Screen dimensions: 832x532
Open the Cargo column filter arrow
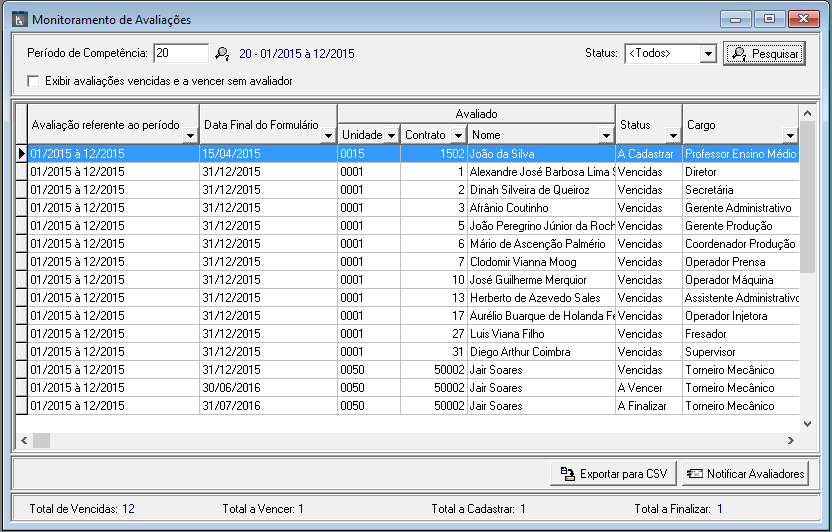pyautogui.click(x=789, y=135)
